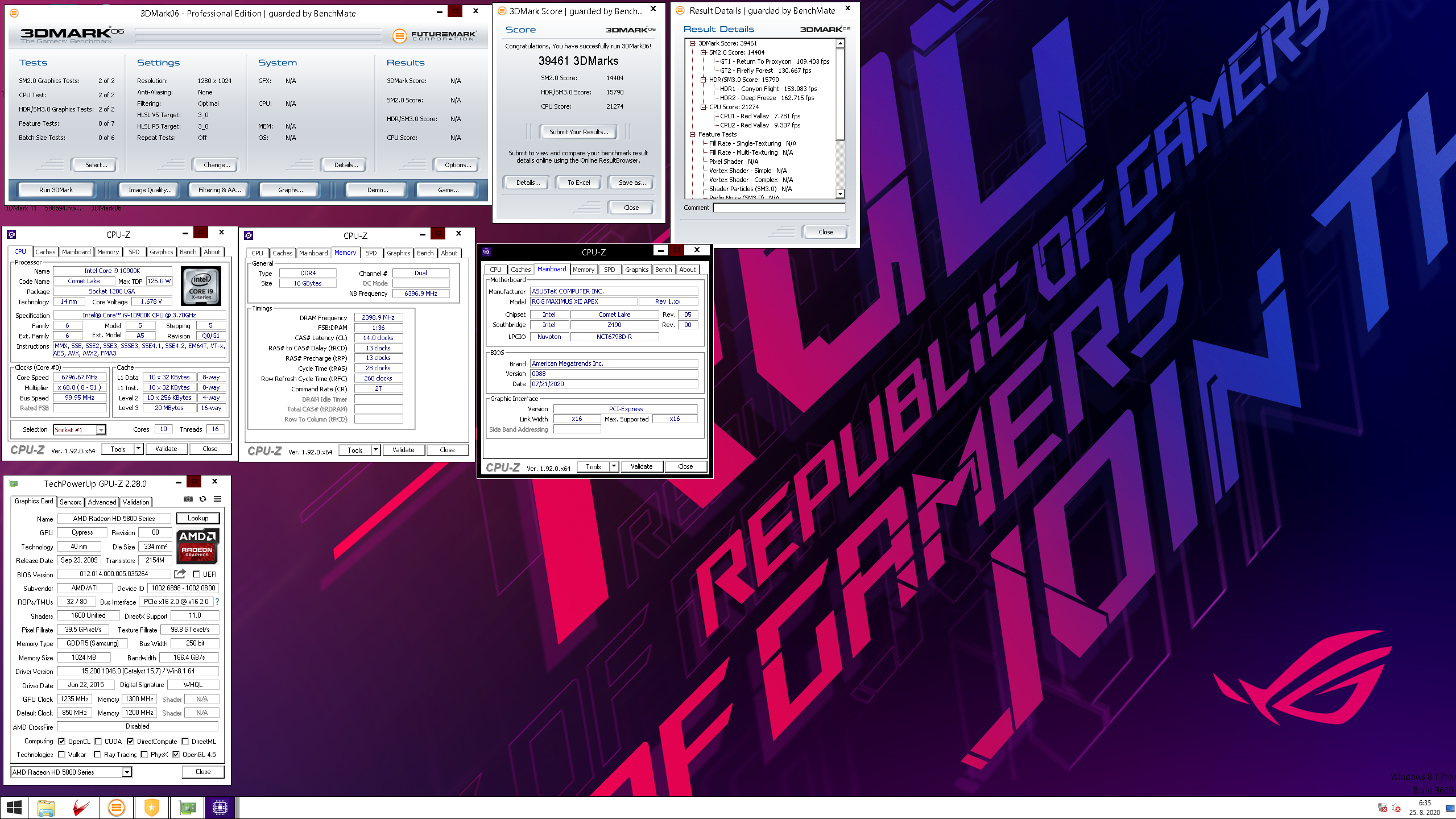Viewport: 1456px width, 819px height.
Task: Open the Sensors tab in GPU-Z
Action: click(71, 502)
